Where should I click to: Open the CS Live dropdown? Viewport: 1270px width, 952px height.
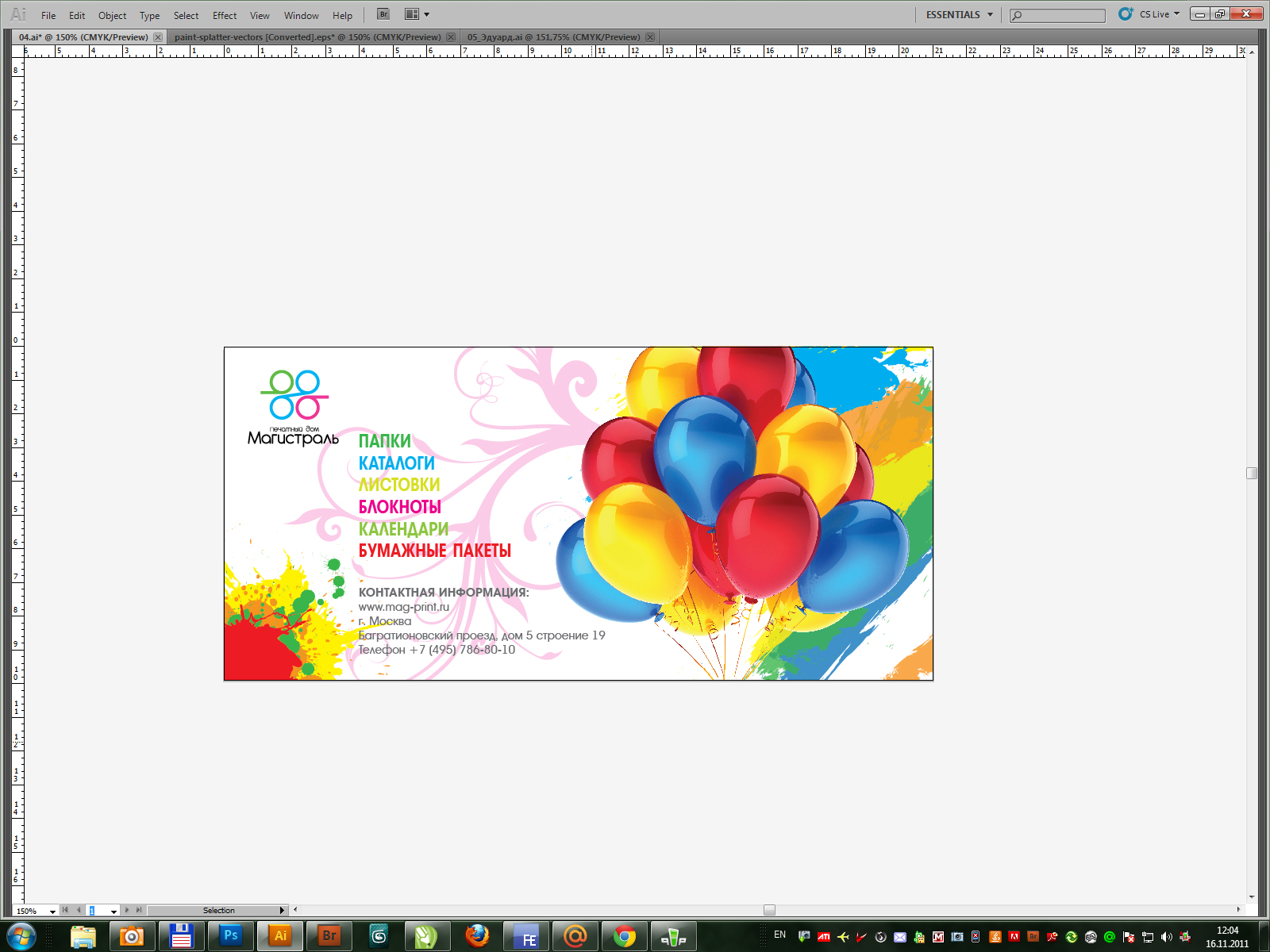pos(1160,14)
